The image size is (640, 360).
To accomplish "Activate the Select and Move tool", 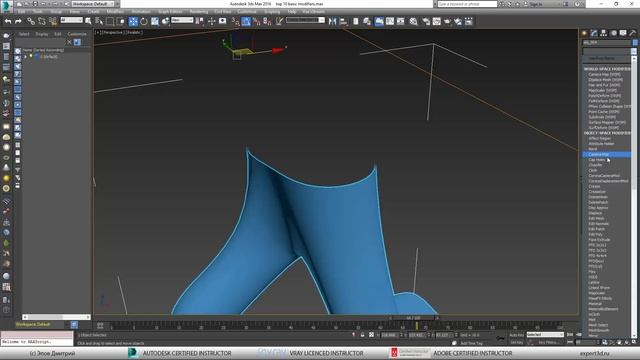I will 133,21.
